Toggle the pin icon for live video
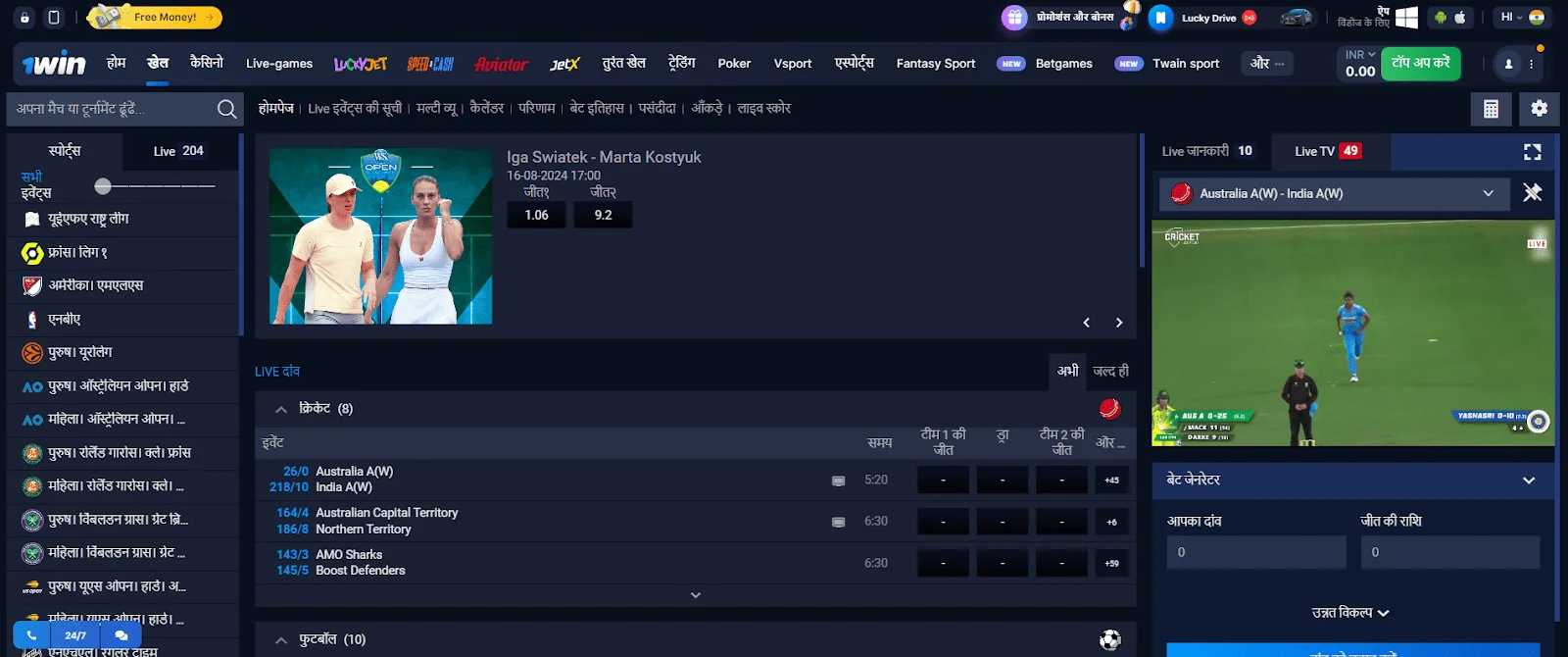Viewport: 1568px width, 657px height. (x=1533, y=193)
